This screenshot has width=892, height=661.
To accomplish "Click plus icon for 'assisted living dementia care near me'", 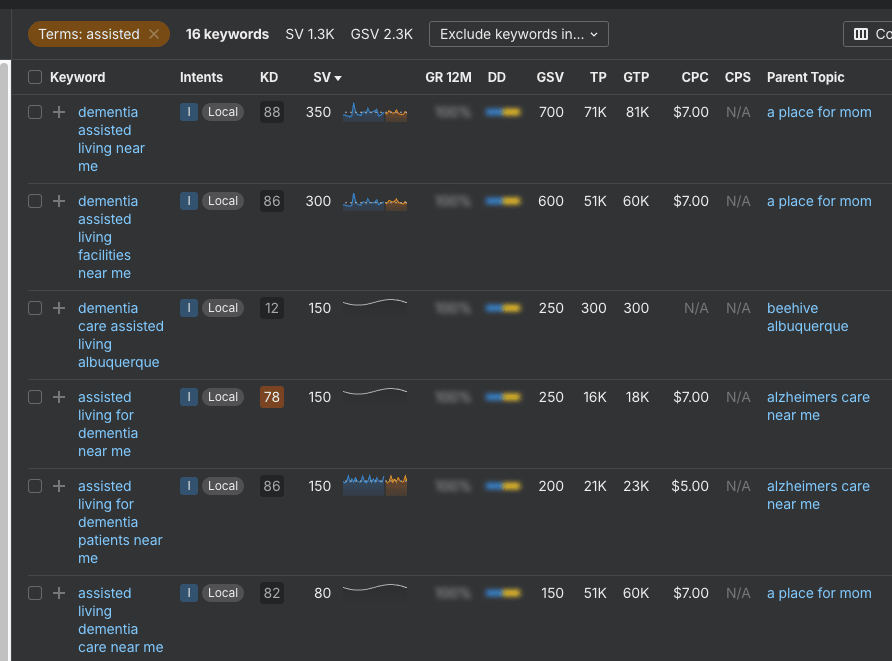I will [59, 593].
